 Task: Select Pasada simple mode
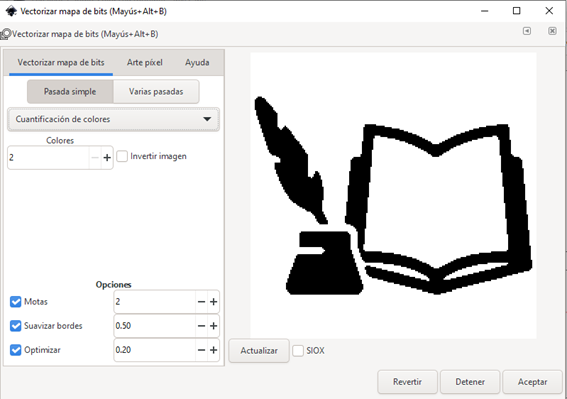70,92
